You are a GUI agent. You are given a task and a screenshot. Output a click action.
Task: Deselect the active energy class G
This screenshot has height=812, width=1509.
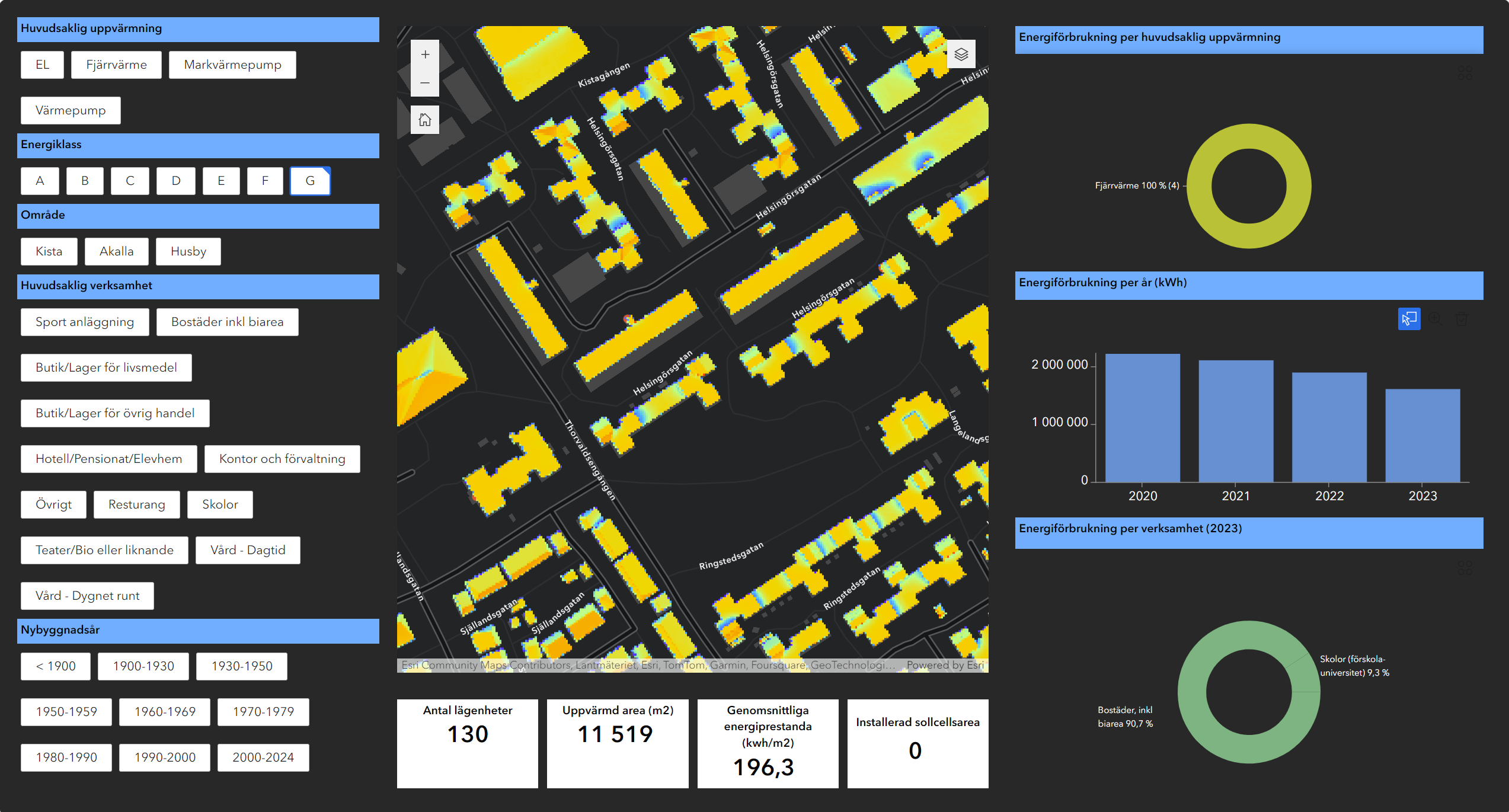point(310,181)
